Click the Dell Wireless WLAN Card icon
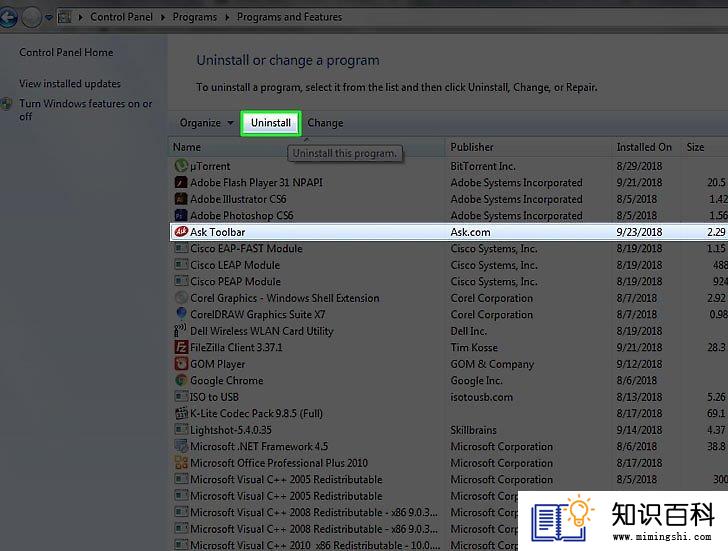 181,331
